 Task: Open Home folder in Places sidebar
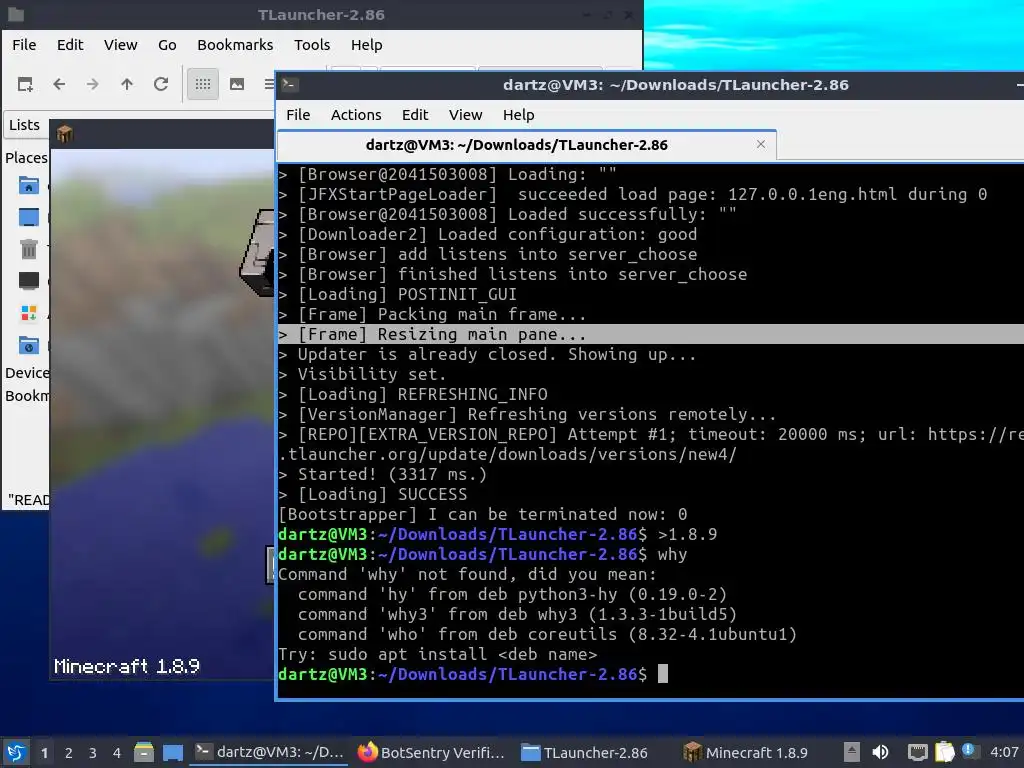point(29,186)
